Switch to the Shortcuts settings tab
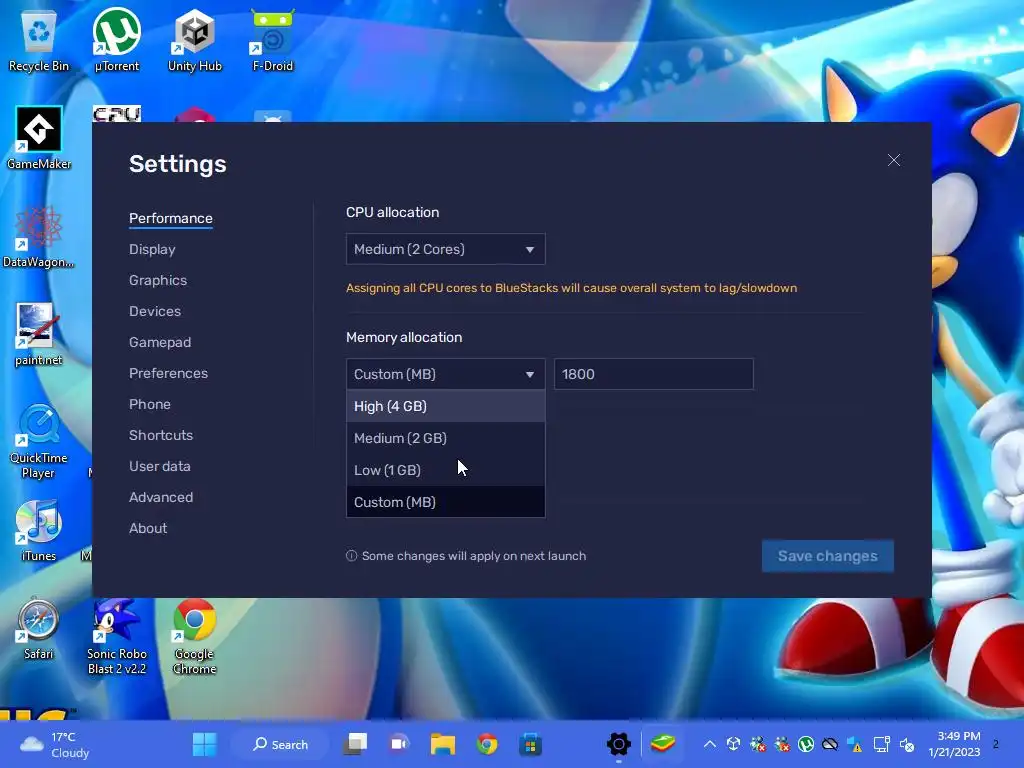 (161, 435)
